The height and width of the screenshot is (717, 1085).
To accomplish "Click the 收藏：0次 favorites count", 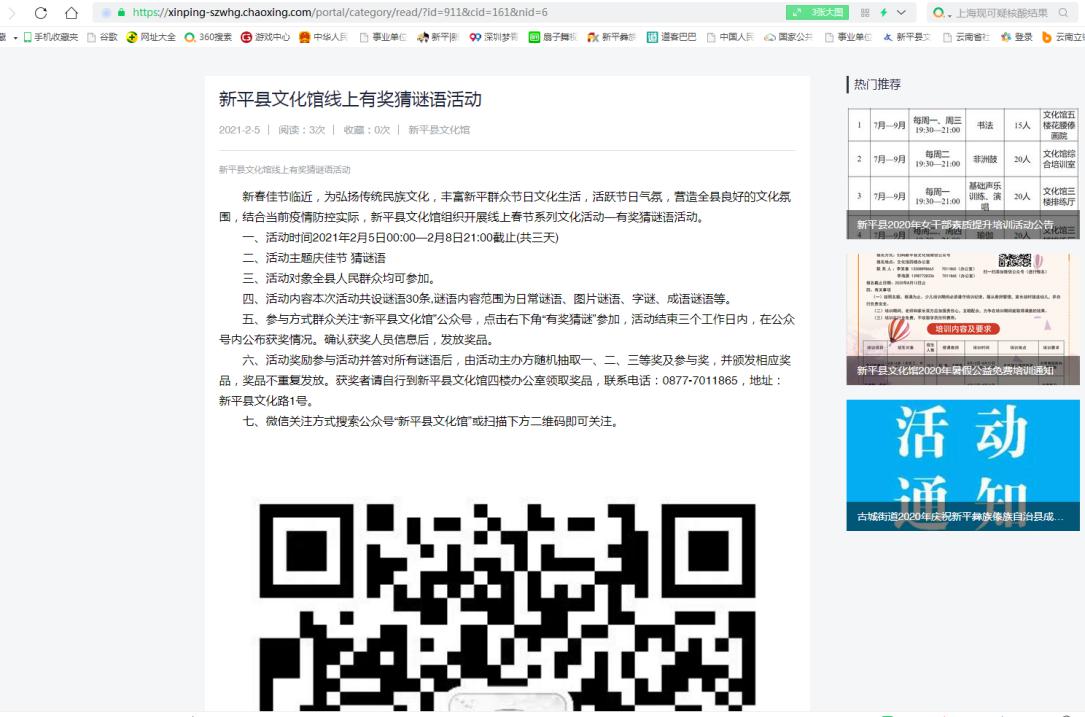I will click(x=367, y=129).
